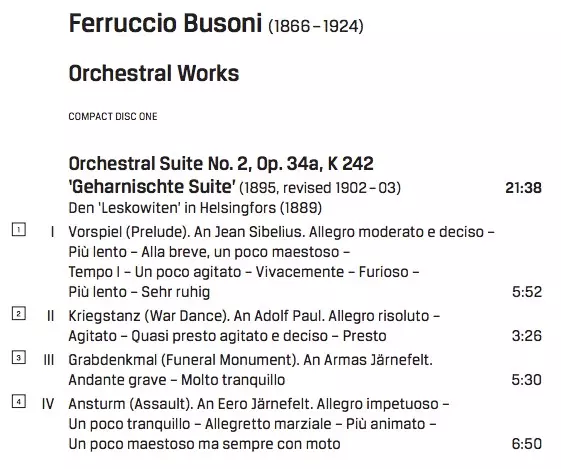Click COMPACT DISC ONE label
This screenshot has height=469, width=561.
[113, 117]
